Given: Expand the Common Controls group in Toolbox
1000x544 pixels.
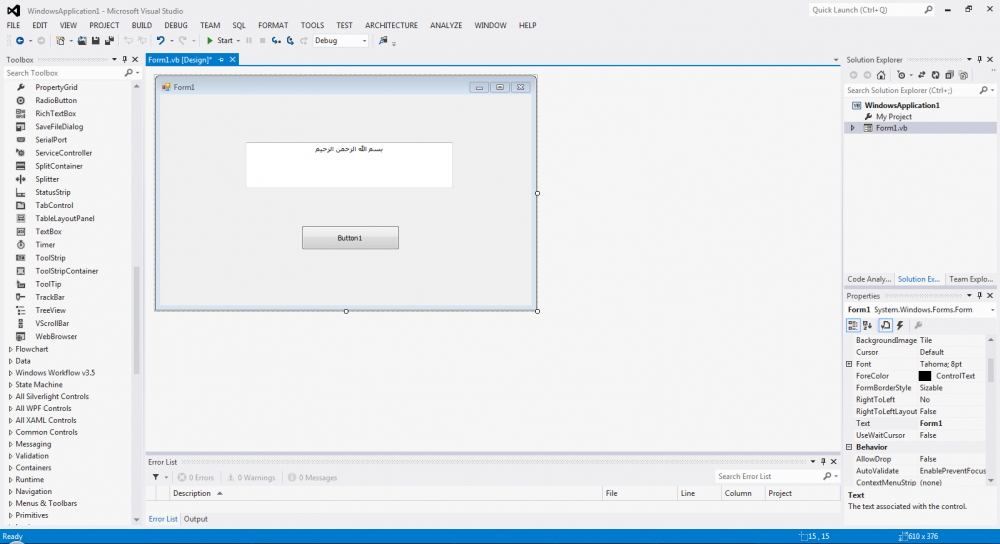Looking at the screenshot, I should coord(11,432).
